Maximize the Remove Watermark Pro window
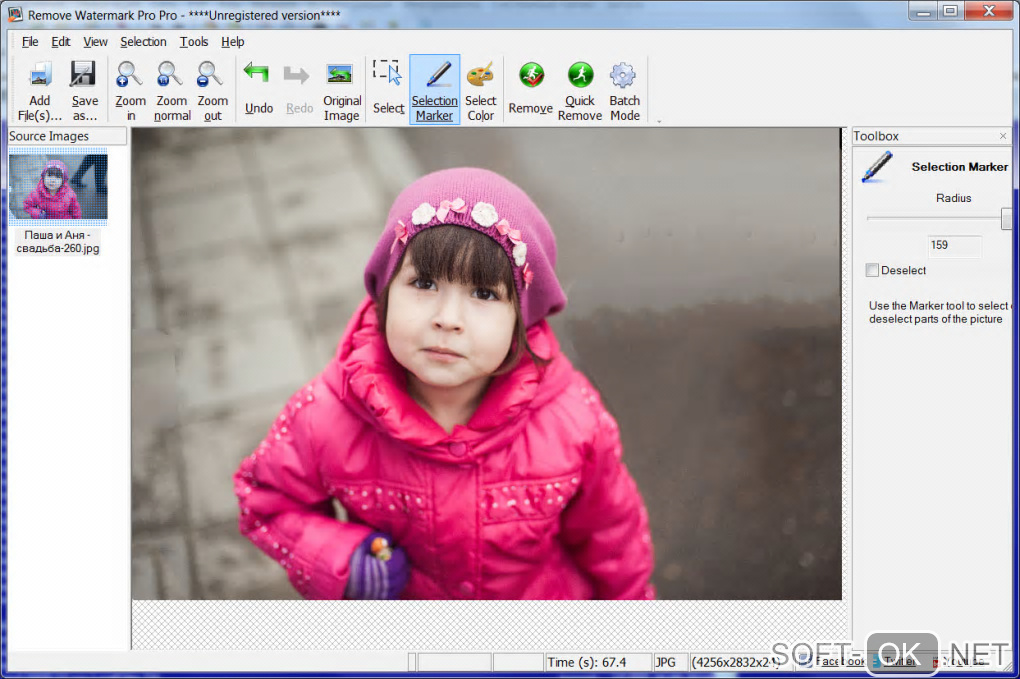The height and width of the screenshot is (679, 1020). (951, 11)
